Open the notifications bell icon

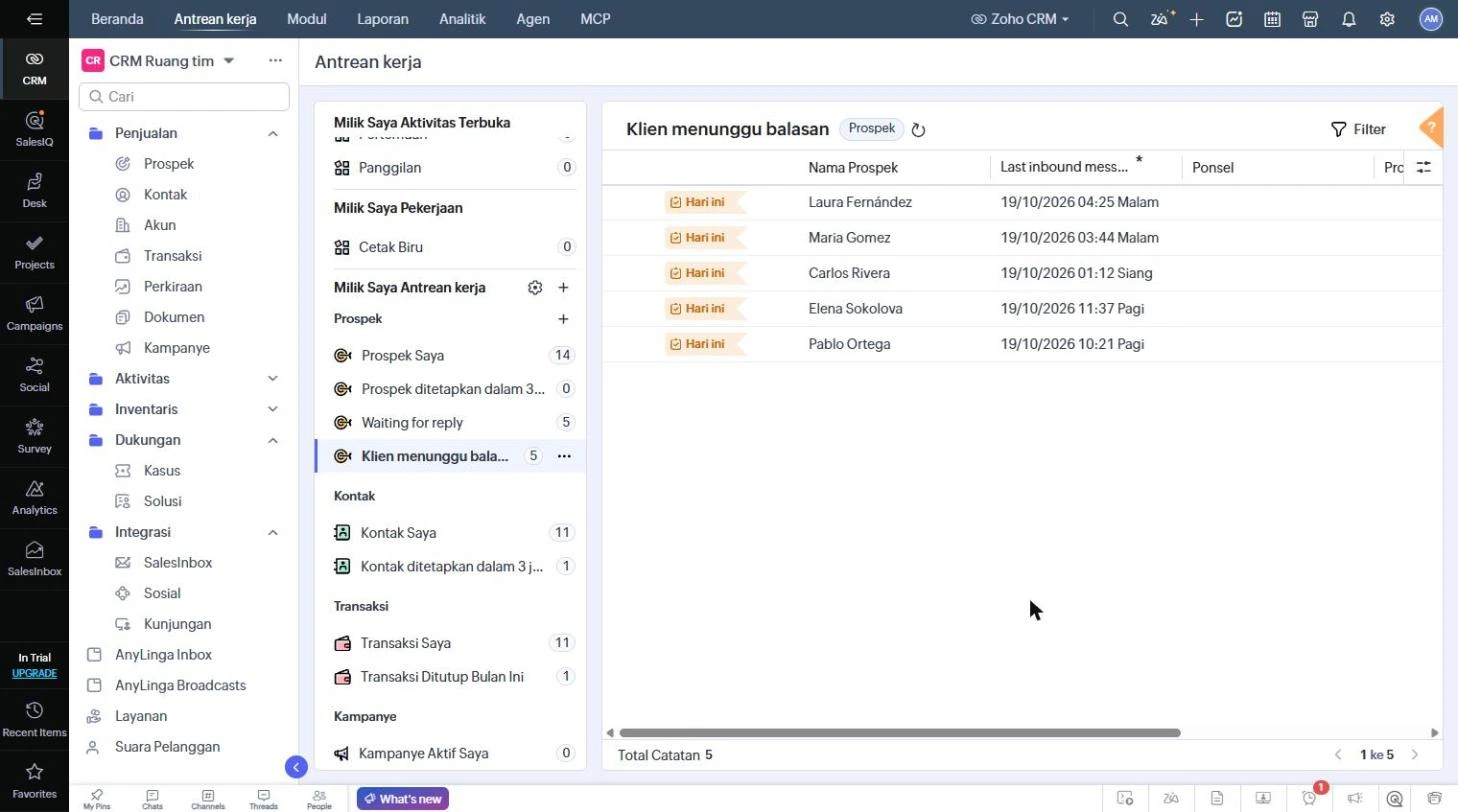click(x=1349, y=19)
